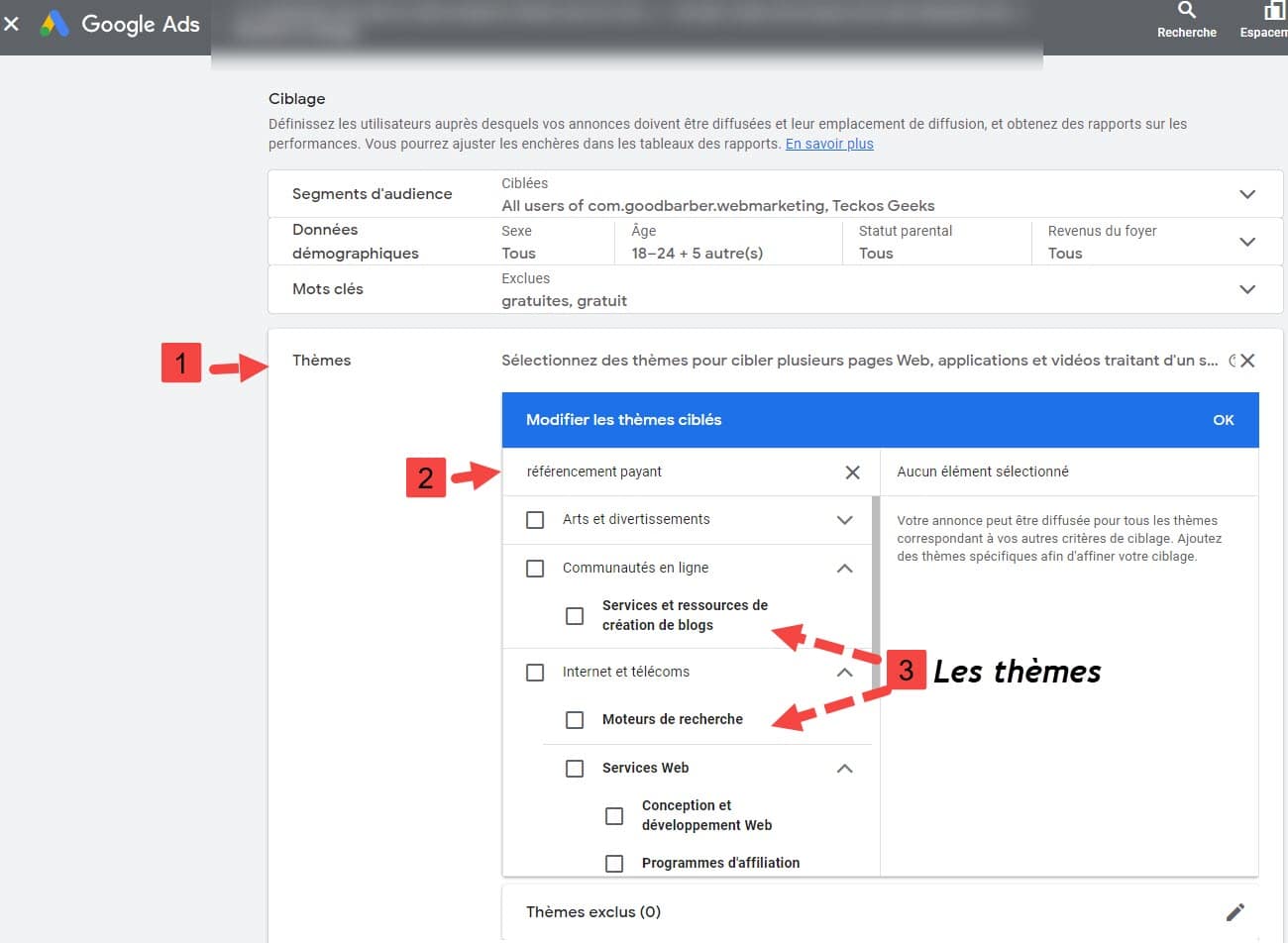Close the Google Ads editor with the X icon
The width and height of the screenshot is (1288, 943).
(x=11, y=24)
